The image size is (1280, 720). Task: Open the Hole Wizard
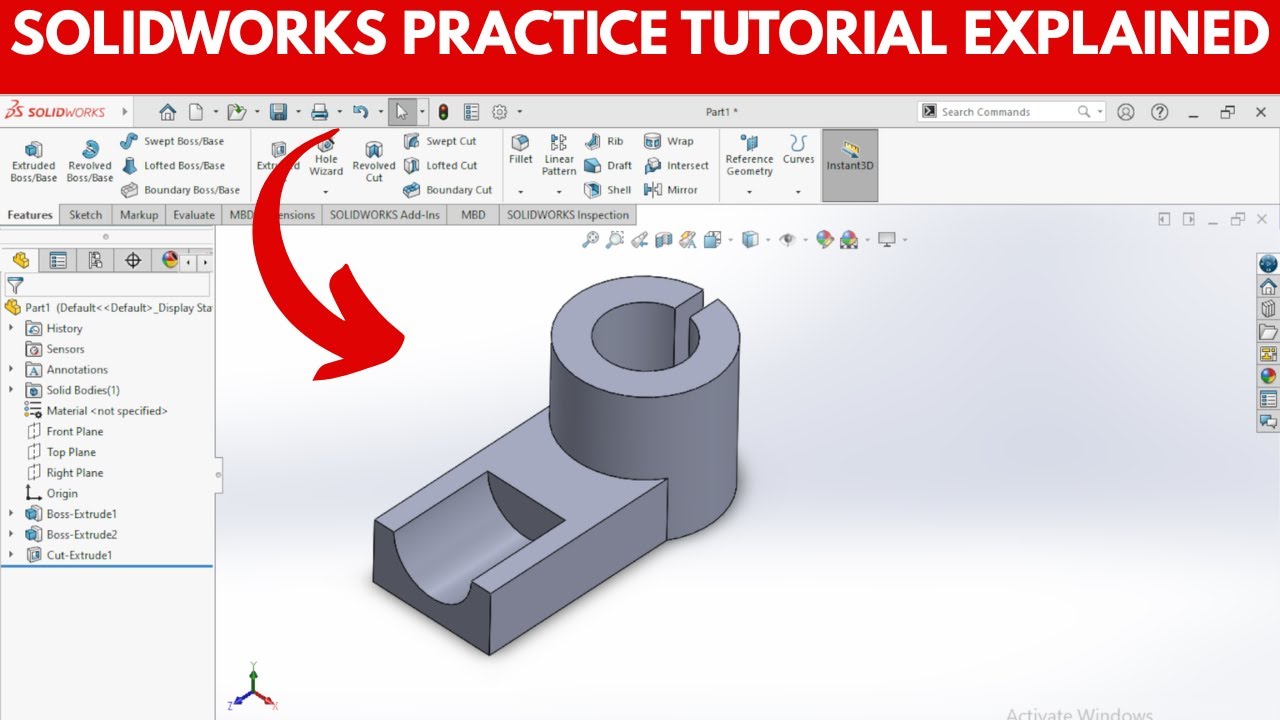pyautogui.click(x=326, y=159)
